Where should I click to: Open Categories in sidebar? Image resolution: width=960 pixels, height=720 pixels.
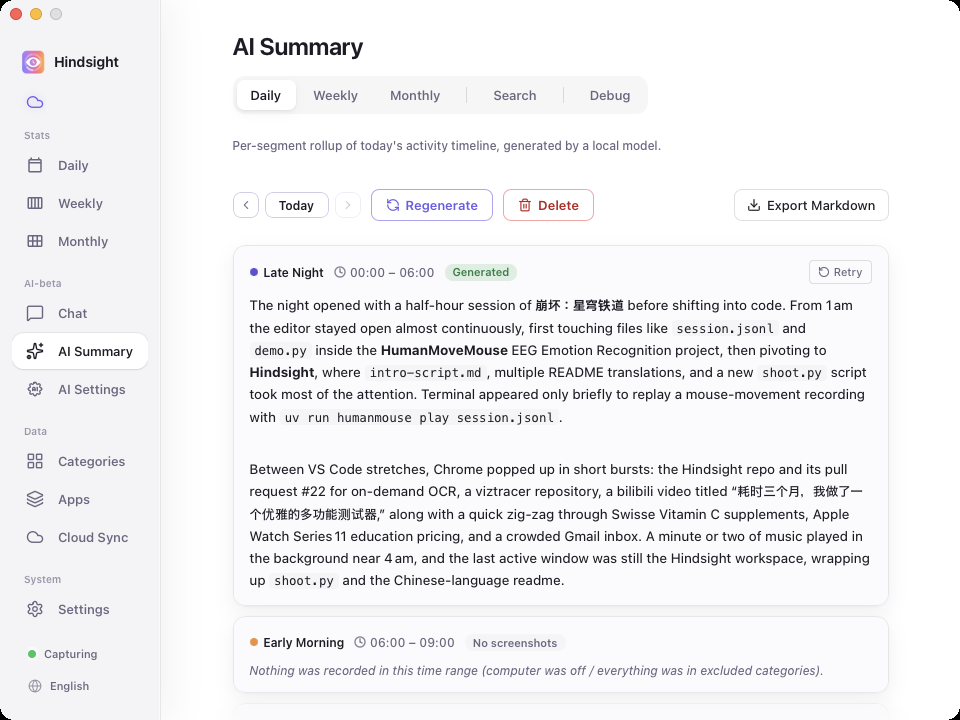click(80, 462)
